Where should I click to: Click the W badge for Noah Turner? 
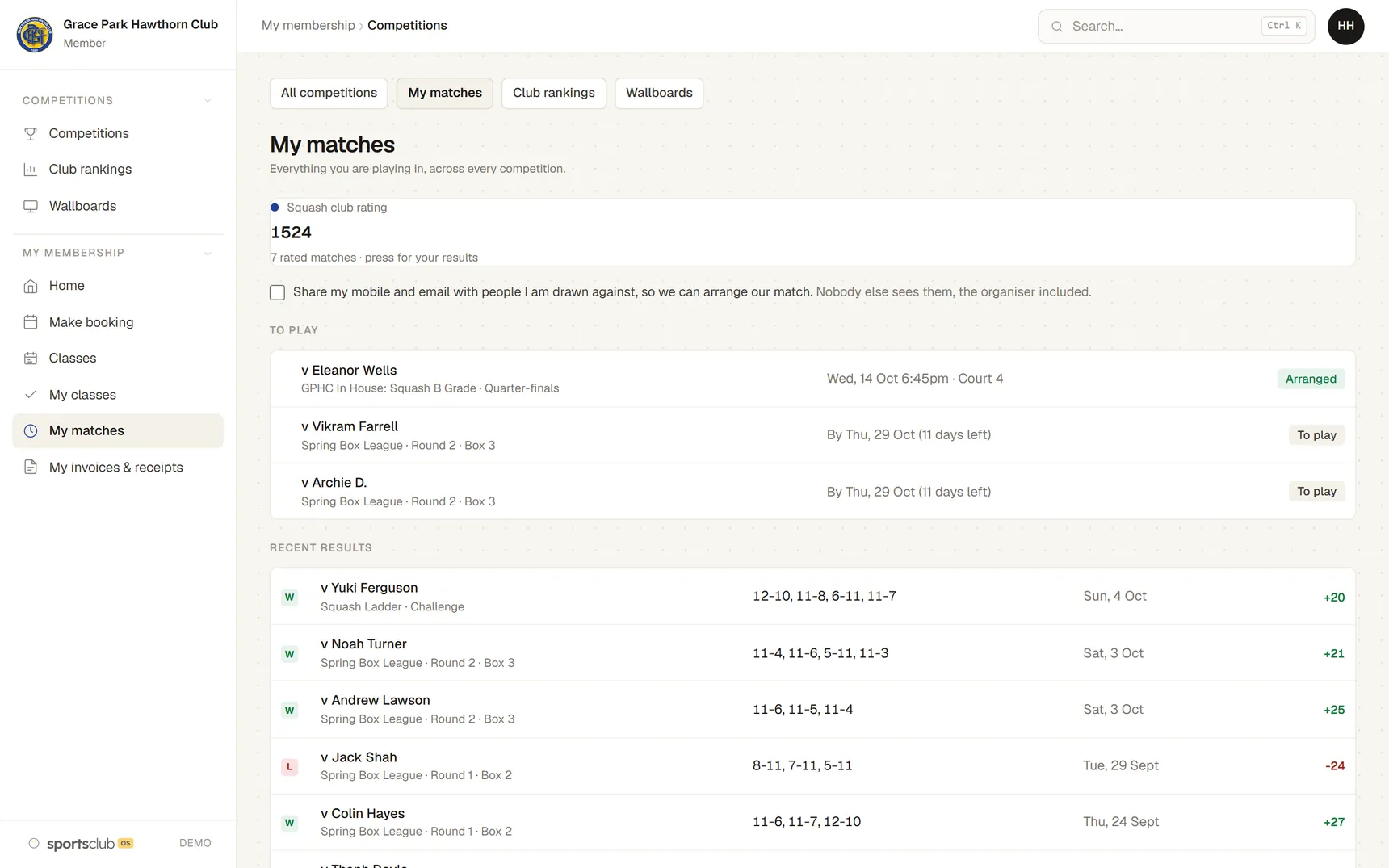(x=289, y=654)
